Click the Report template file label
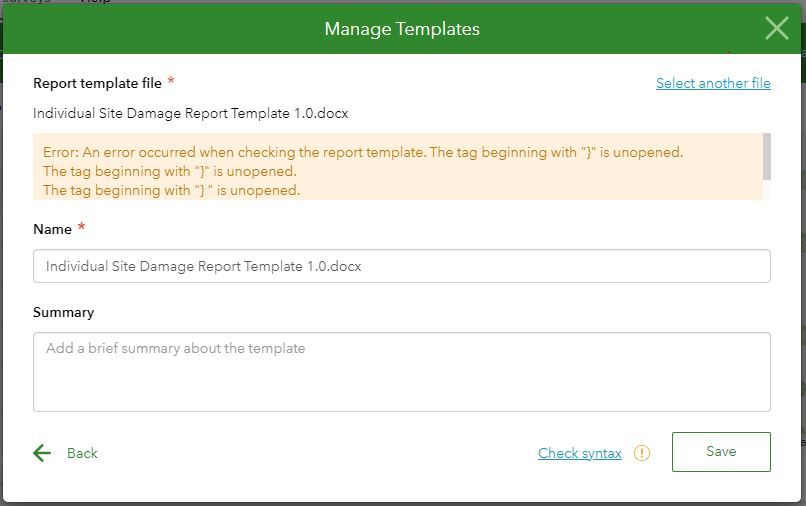 point(97,83)
